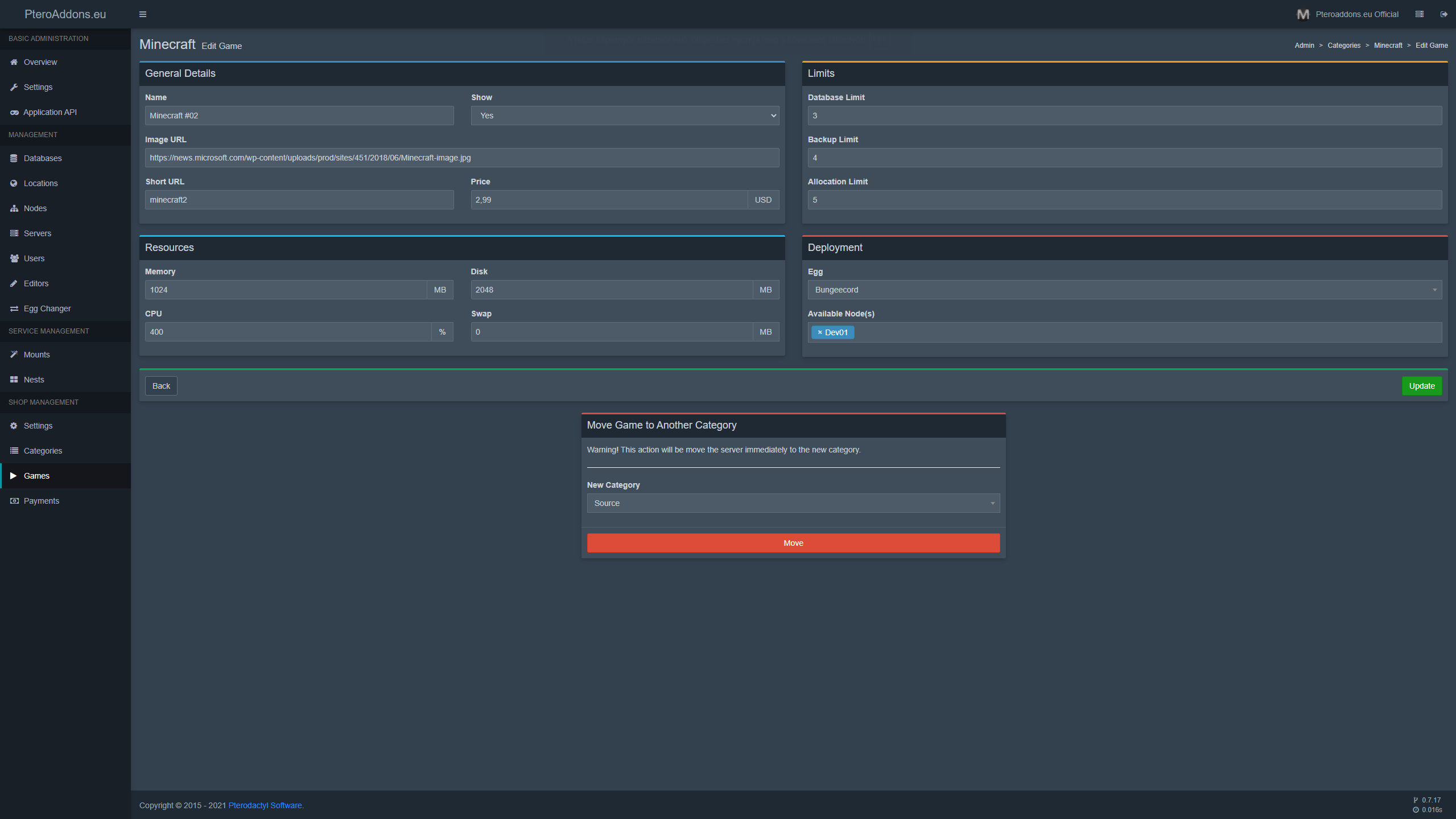Click the Databases sidebar icon
This screenshot has width=1456, height=819.
[14, 158]
